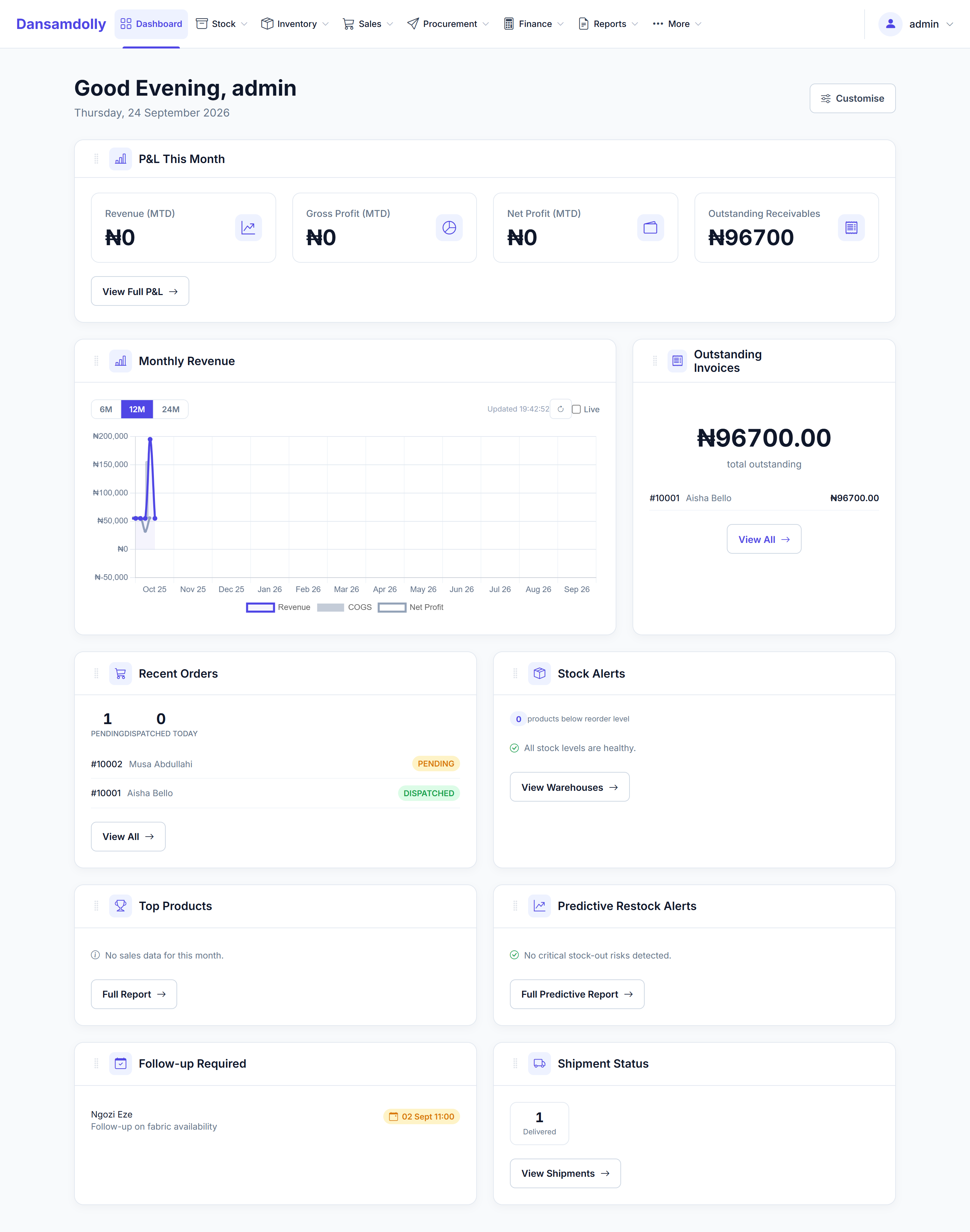
Task: Click the Recent Orders cart icon
Action: [120, 673]
